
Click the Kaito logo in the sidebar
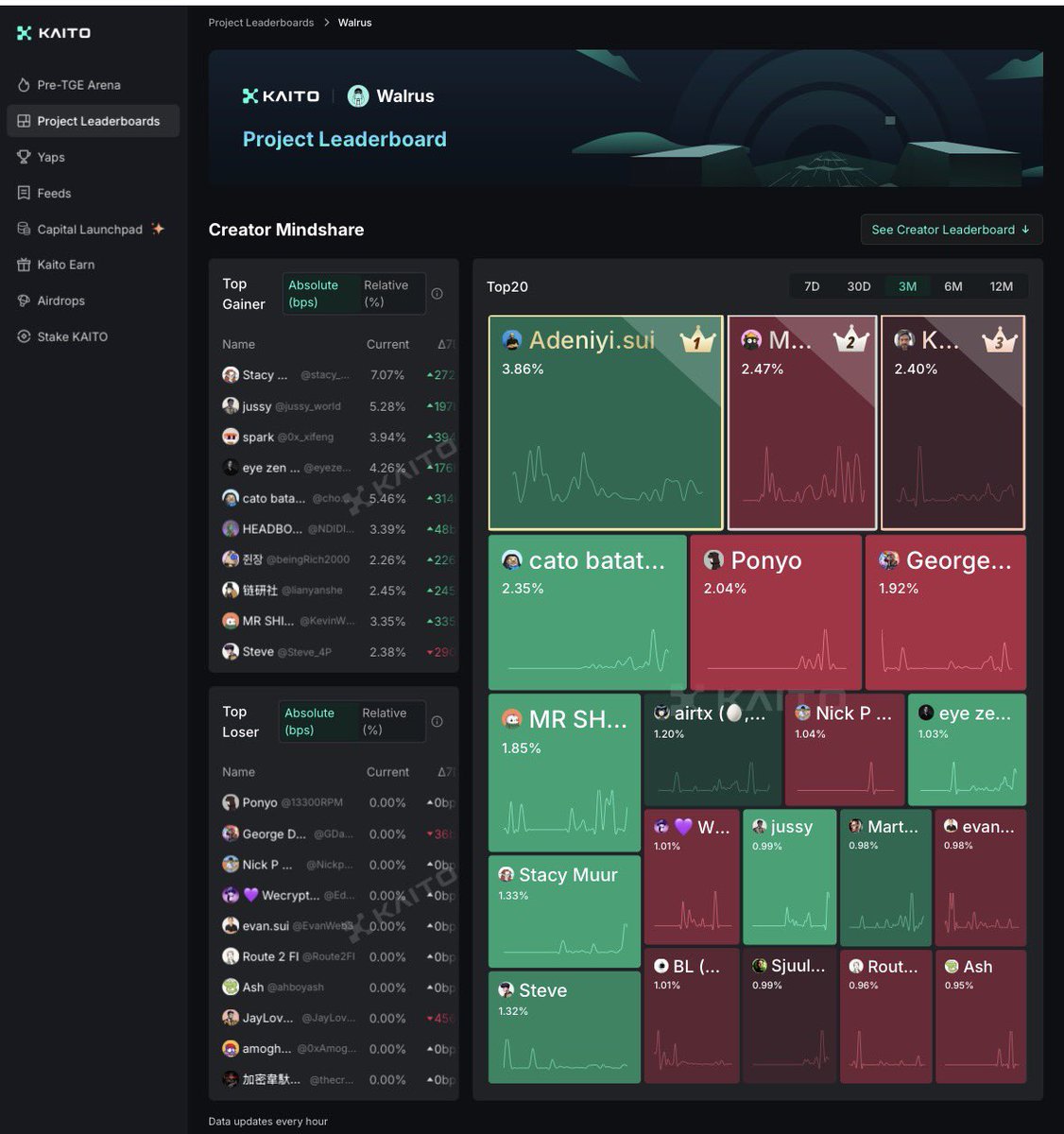click(54, 33)
